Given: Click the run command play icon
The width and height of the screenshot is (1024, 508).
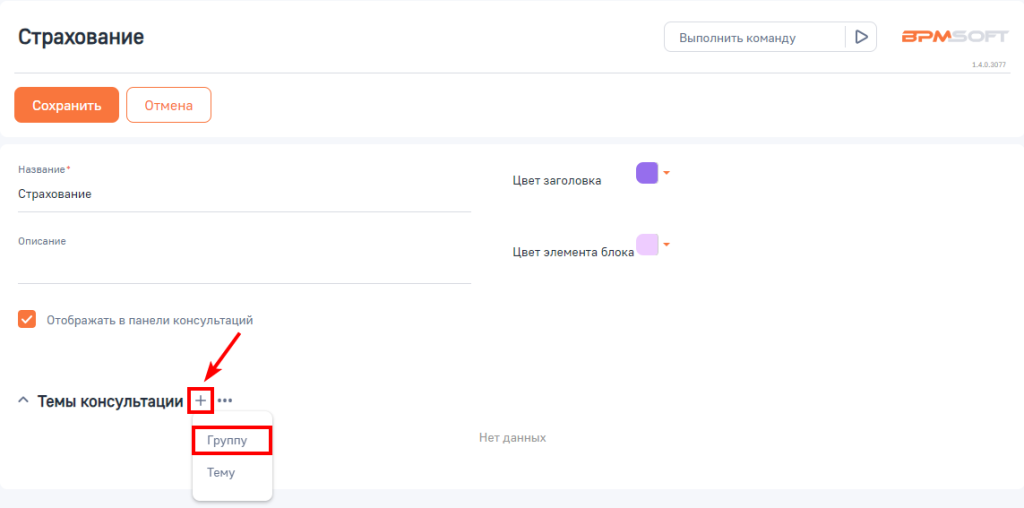Looking at the screenshot, I should [x=860, y=37].
